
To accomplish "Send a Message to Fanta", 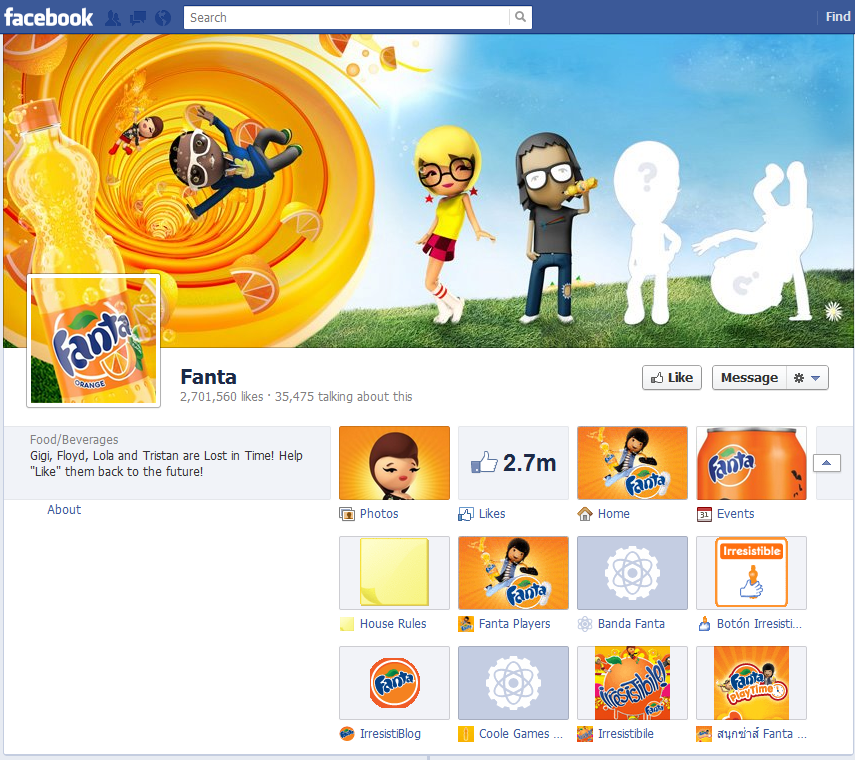I will point(749,378).
